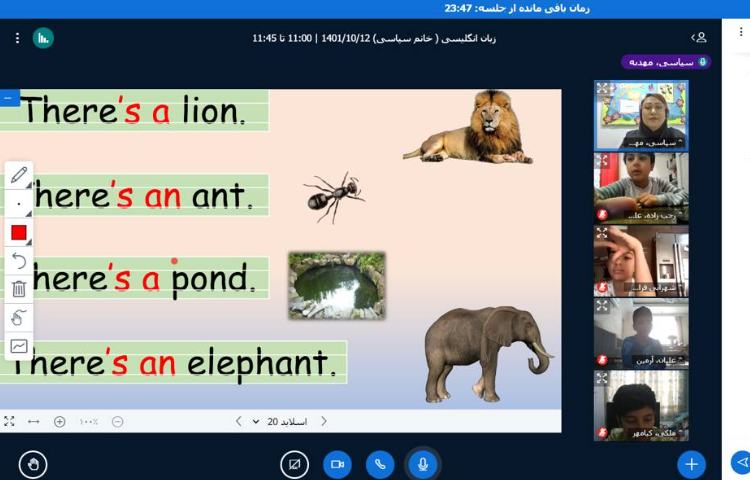
Task: Open the users list panel
Action: [700, 37]
